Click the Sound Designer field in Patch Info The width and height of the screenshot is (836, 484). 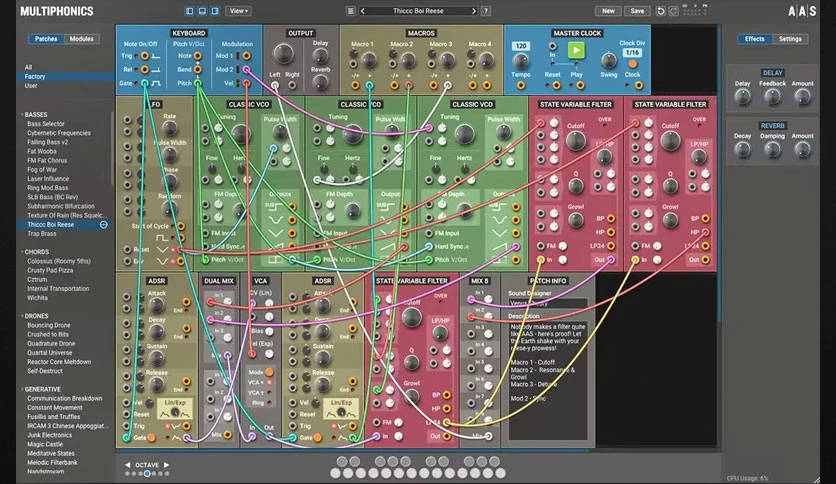pos(548,303)
